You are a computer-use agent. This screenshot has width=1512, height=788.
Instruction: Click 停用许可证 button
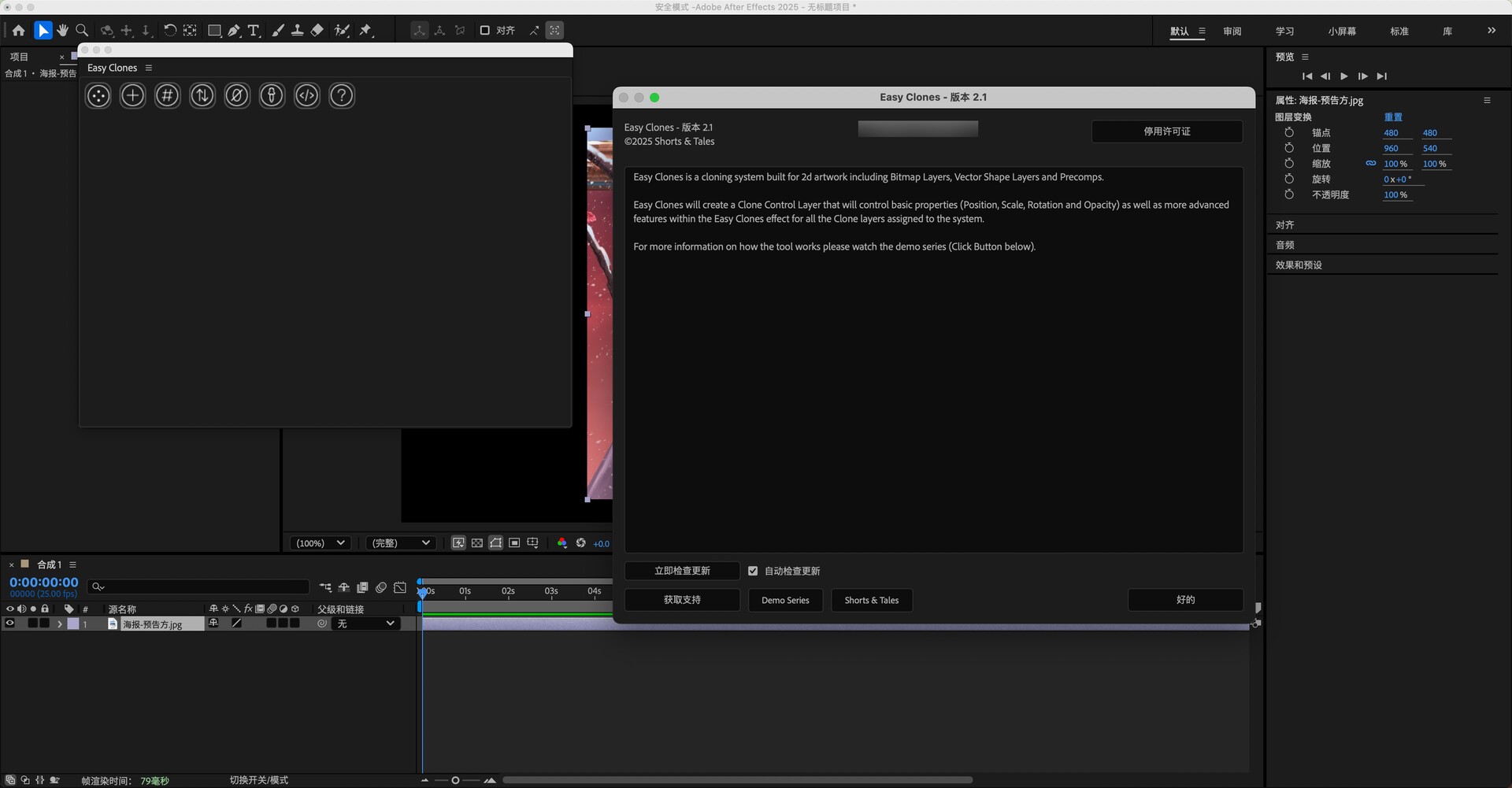tap(1167, 131)
